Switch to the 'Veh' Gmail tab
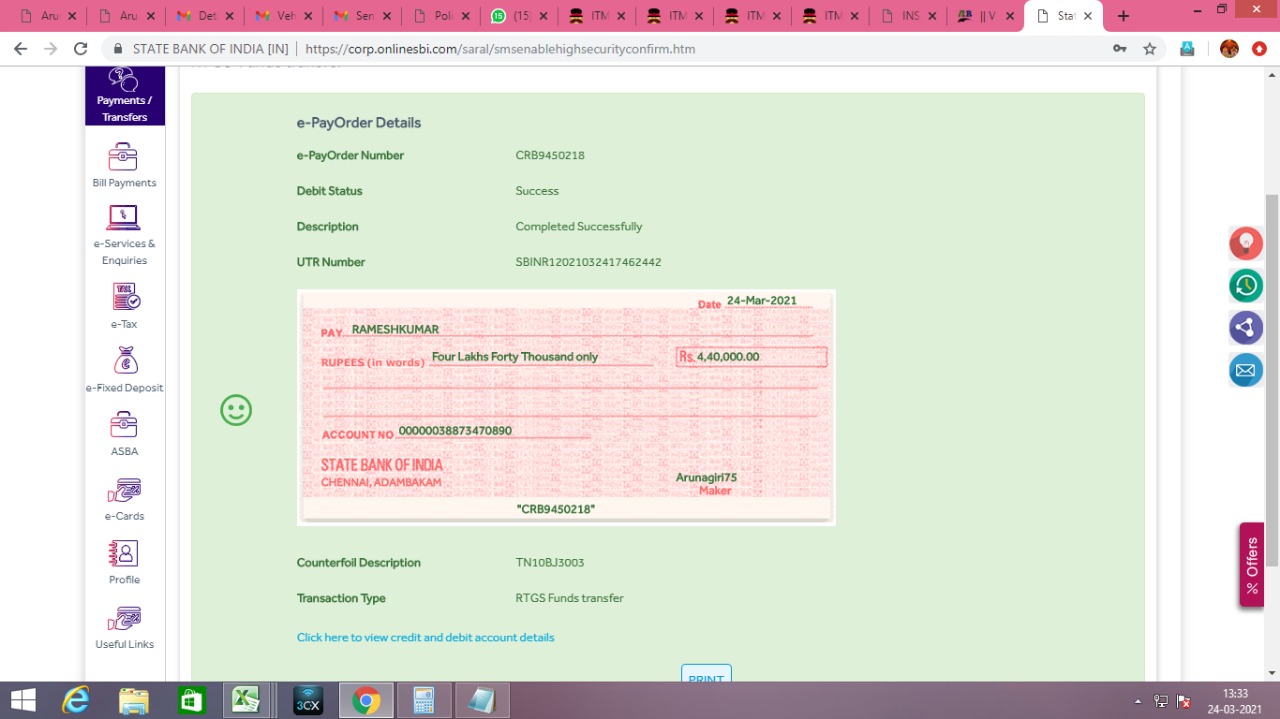Image resolution: width=1280 pixels, height=719 pixels. (x=285, y=16)
